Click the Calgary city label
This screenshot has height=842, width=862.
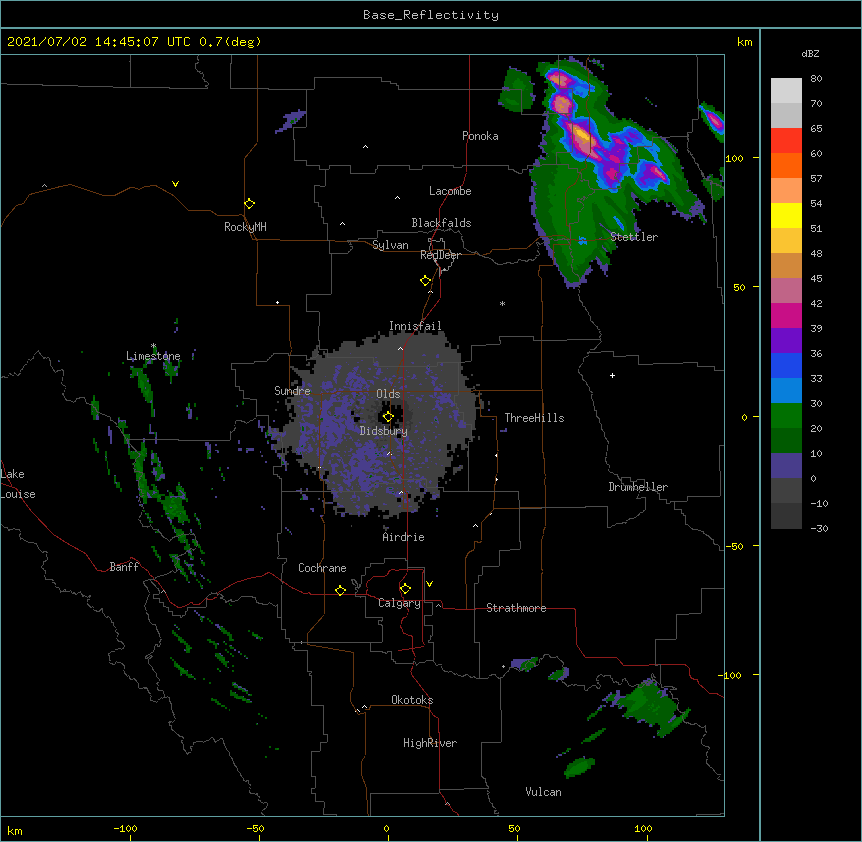(399, 603)
